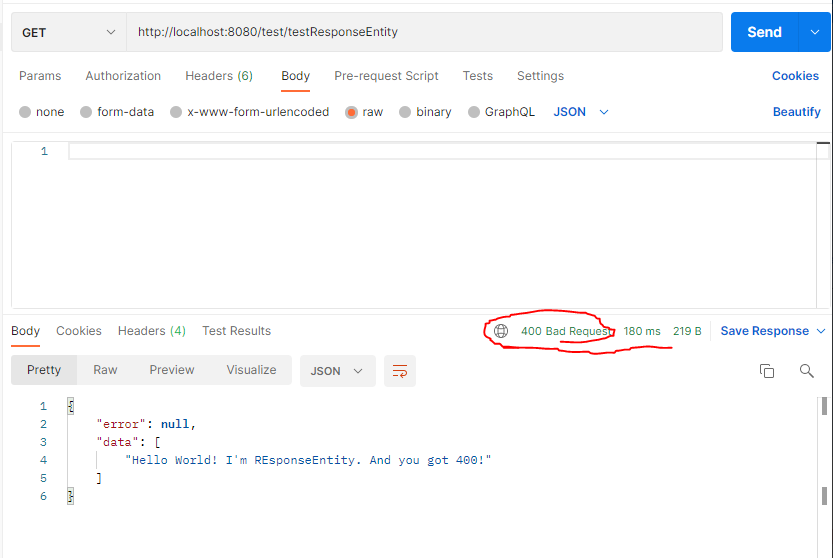Toggle word wrap icon in response toolbar
Viewport: 833px width, 558px height.
point(400,371)
